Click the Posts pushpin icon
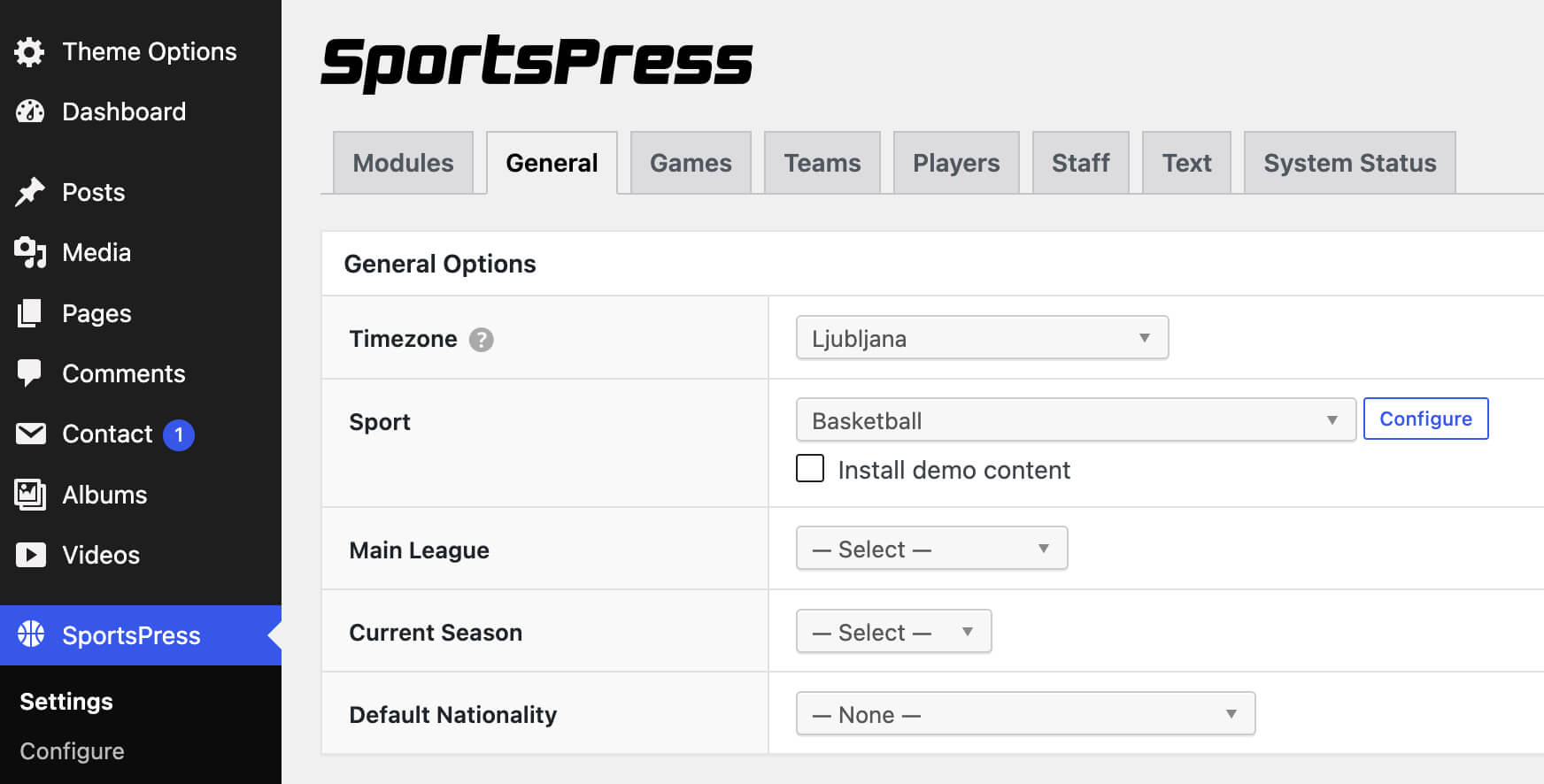Viewport: 1544px width, 784px height. pyautogui.click(x=30, y=192)
